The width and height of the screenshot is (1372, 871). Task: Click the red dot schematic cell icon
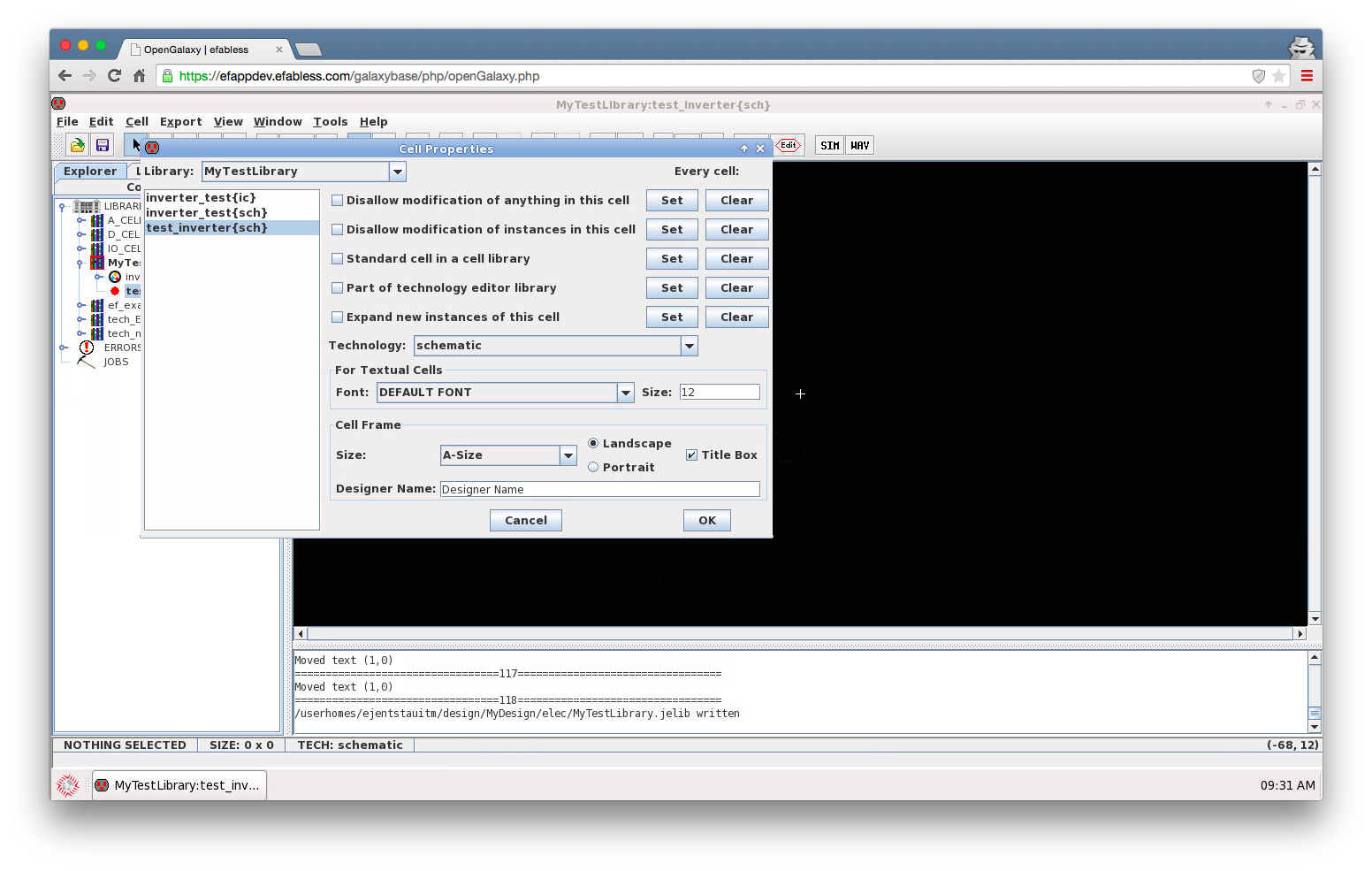coord(115,291)
